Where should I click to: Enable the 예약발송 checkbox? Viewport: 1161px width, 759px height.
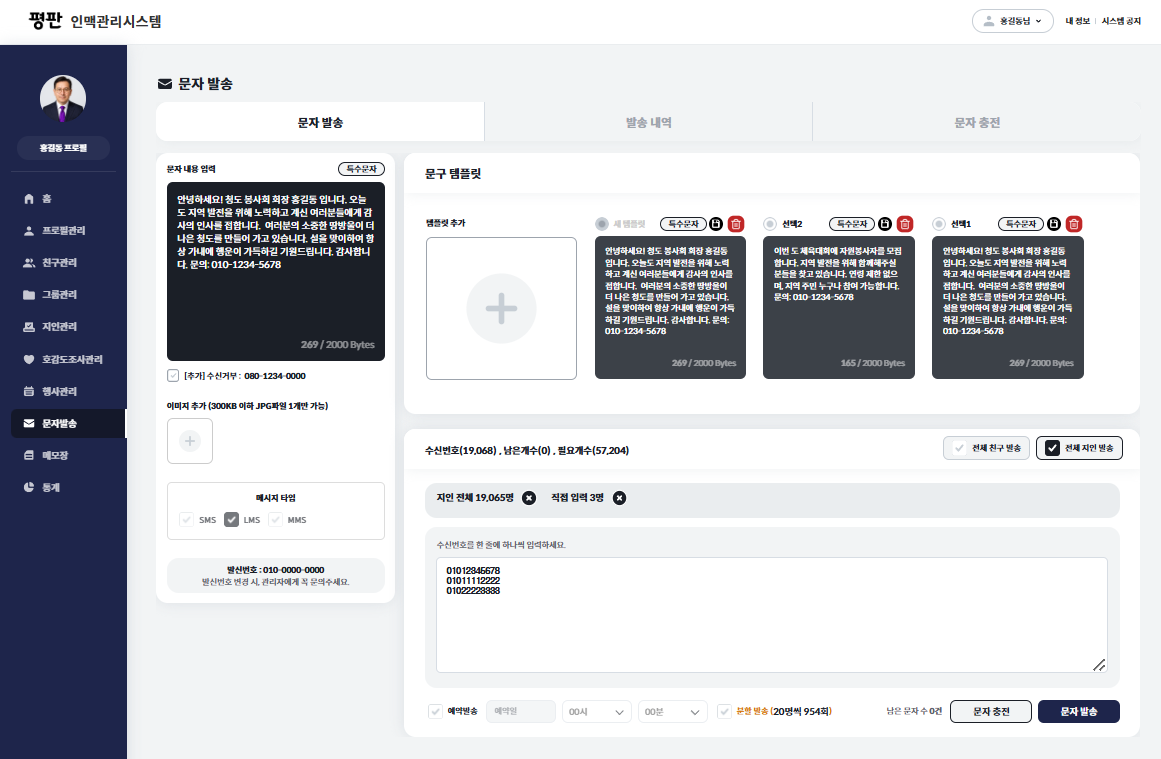(435, 712)
